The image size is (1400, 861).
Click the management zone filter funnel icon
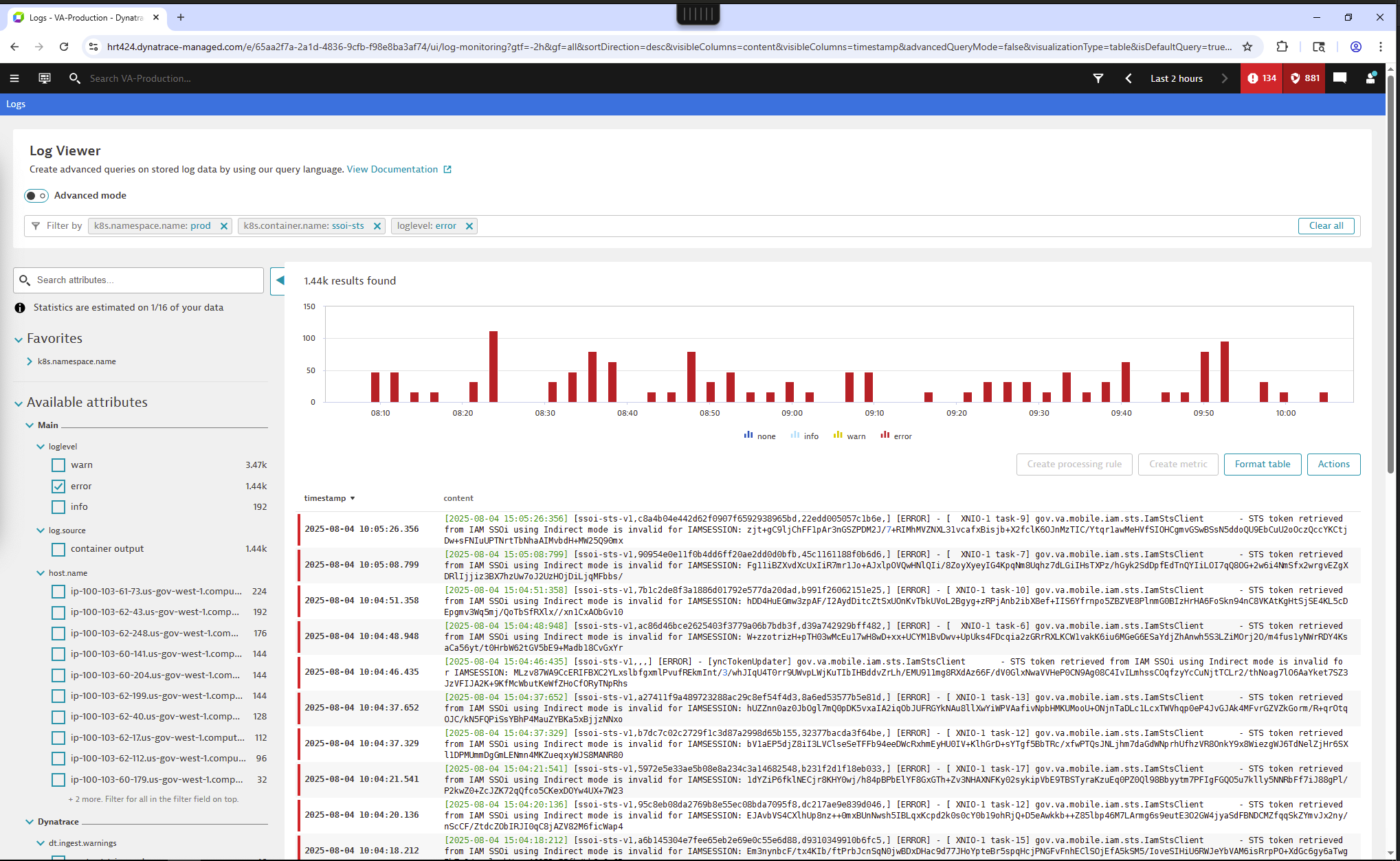(1098, 78)
